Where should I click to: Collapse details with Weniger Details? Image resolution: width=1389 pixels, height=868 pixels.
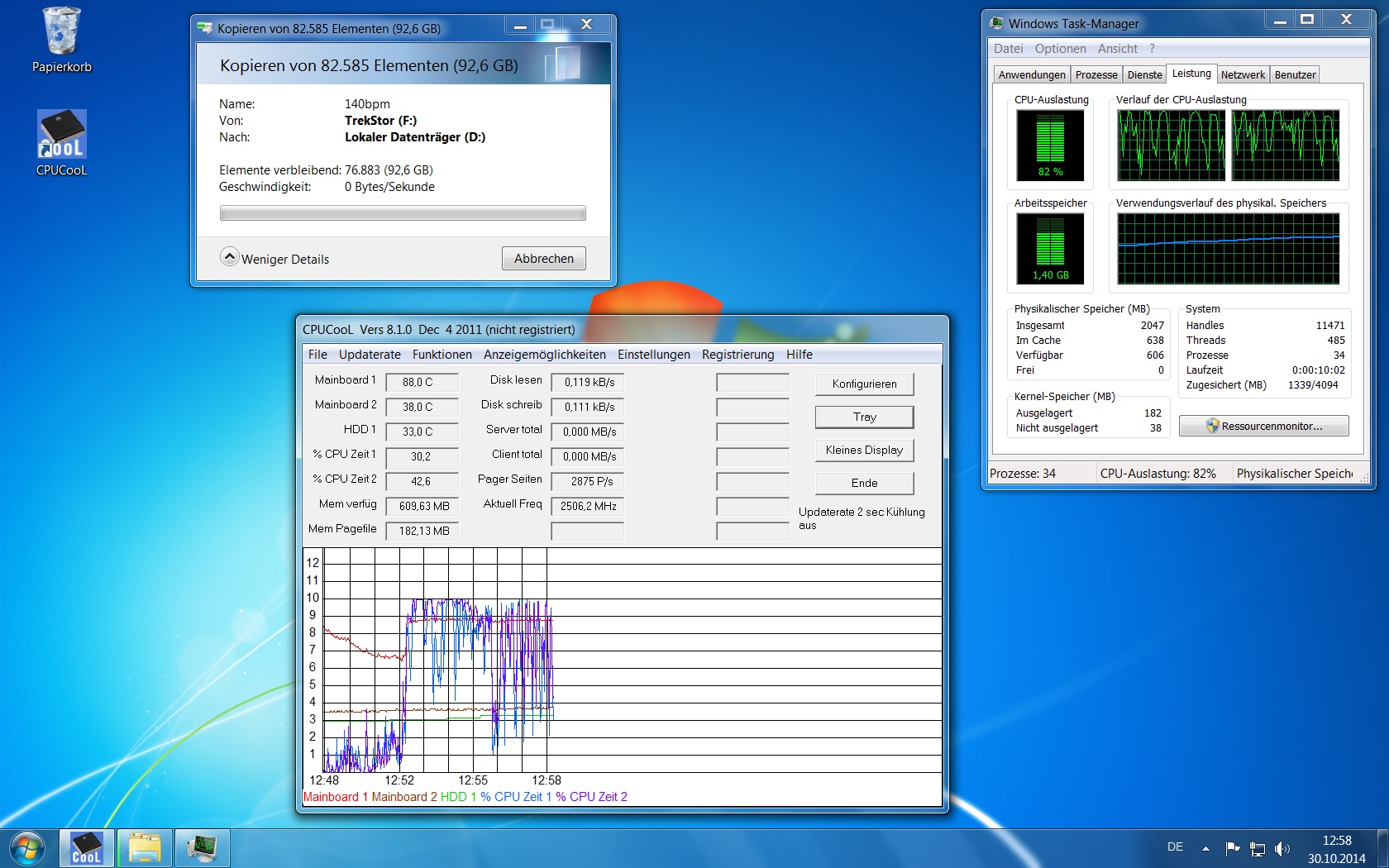pos(275,259)
